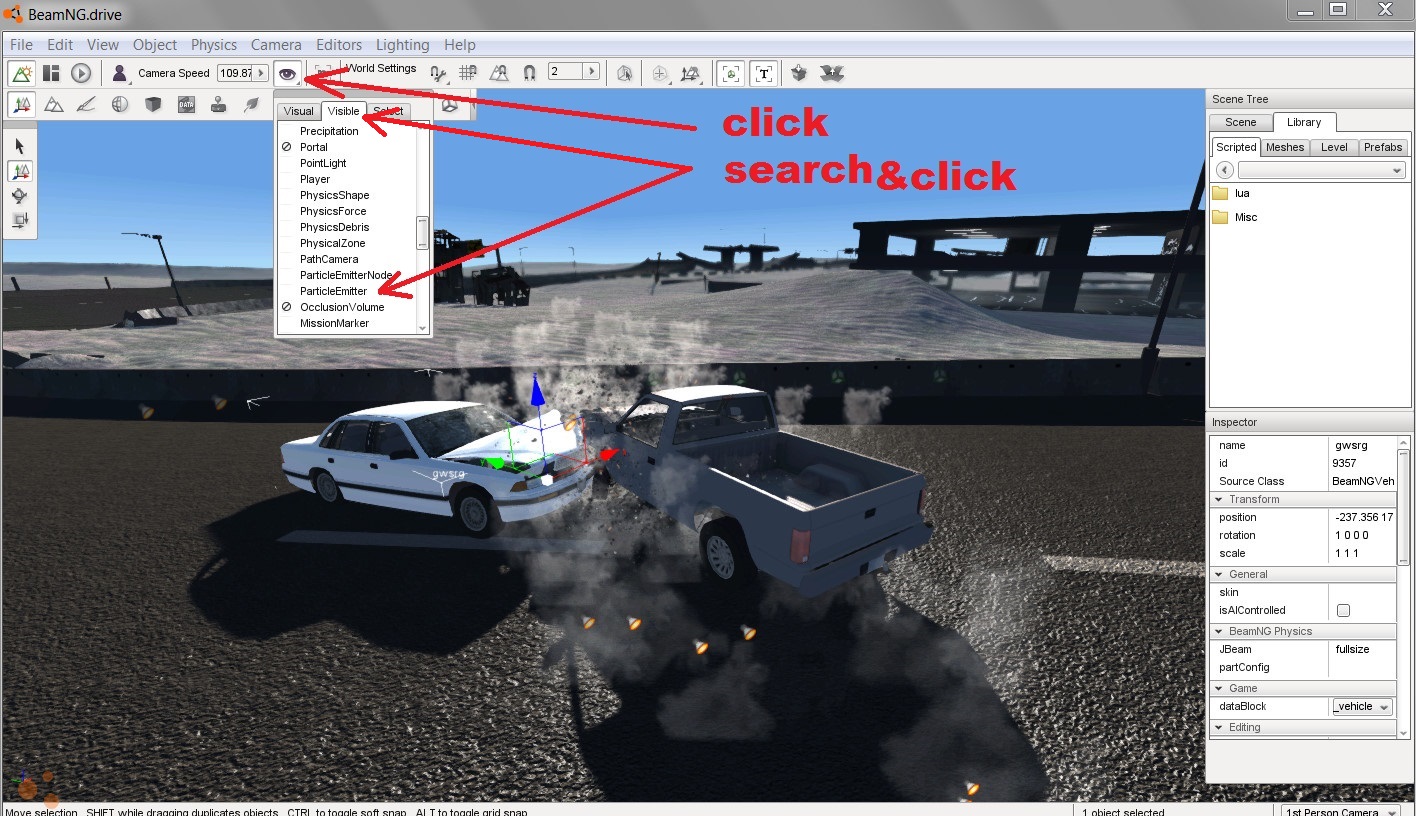Enable terrain snapping mountain-magnet icon

pyautogui.click(x=499, y=73)
